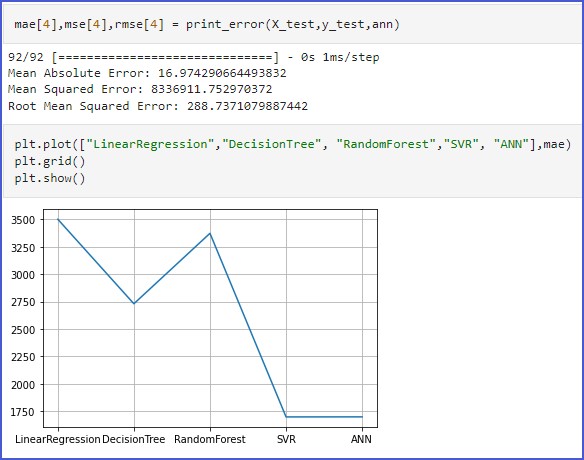Click the 1750 y-axis tick label
This screenshot has width=584, height=460.
(x=23, y=412)
